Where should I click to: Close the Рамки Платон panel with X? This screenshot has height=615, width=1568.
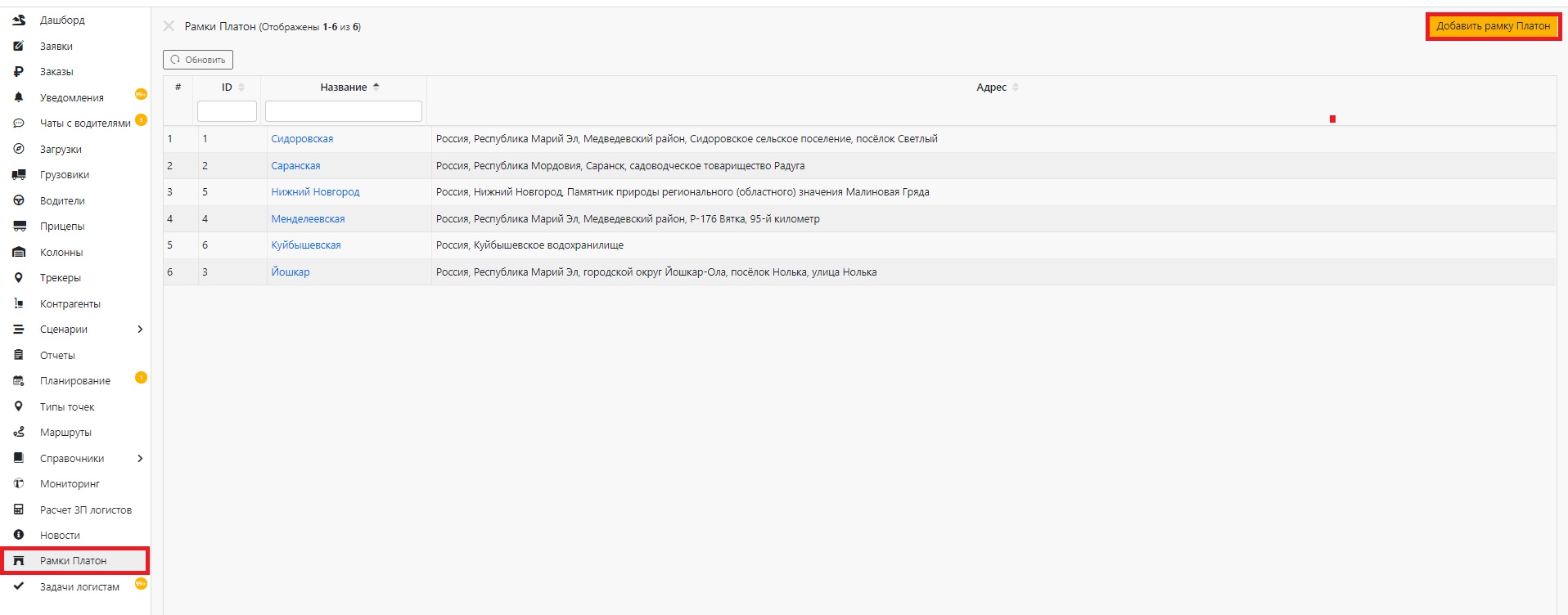(169, 26)
